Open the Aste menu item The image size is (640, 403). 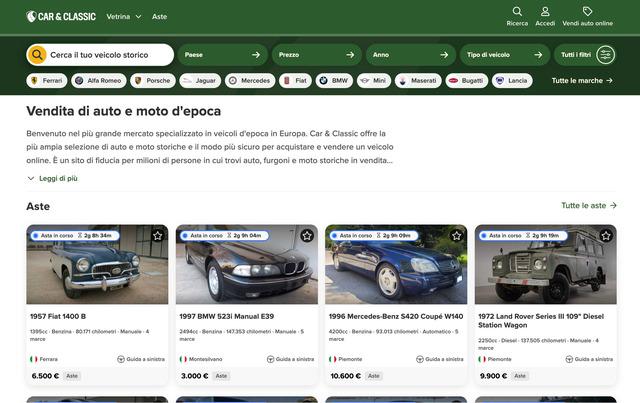click(x=159, y=17)
